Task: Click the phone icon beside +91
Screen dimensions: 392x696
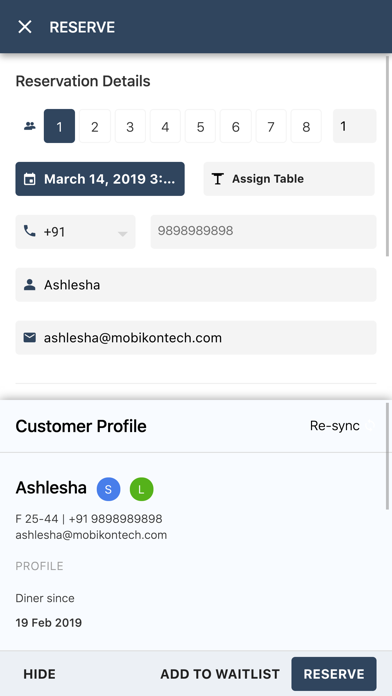Action: [x=29, y=231]
